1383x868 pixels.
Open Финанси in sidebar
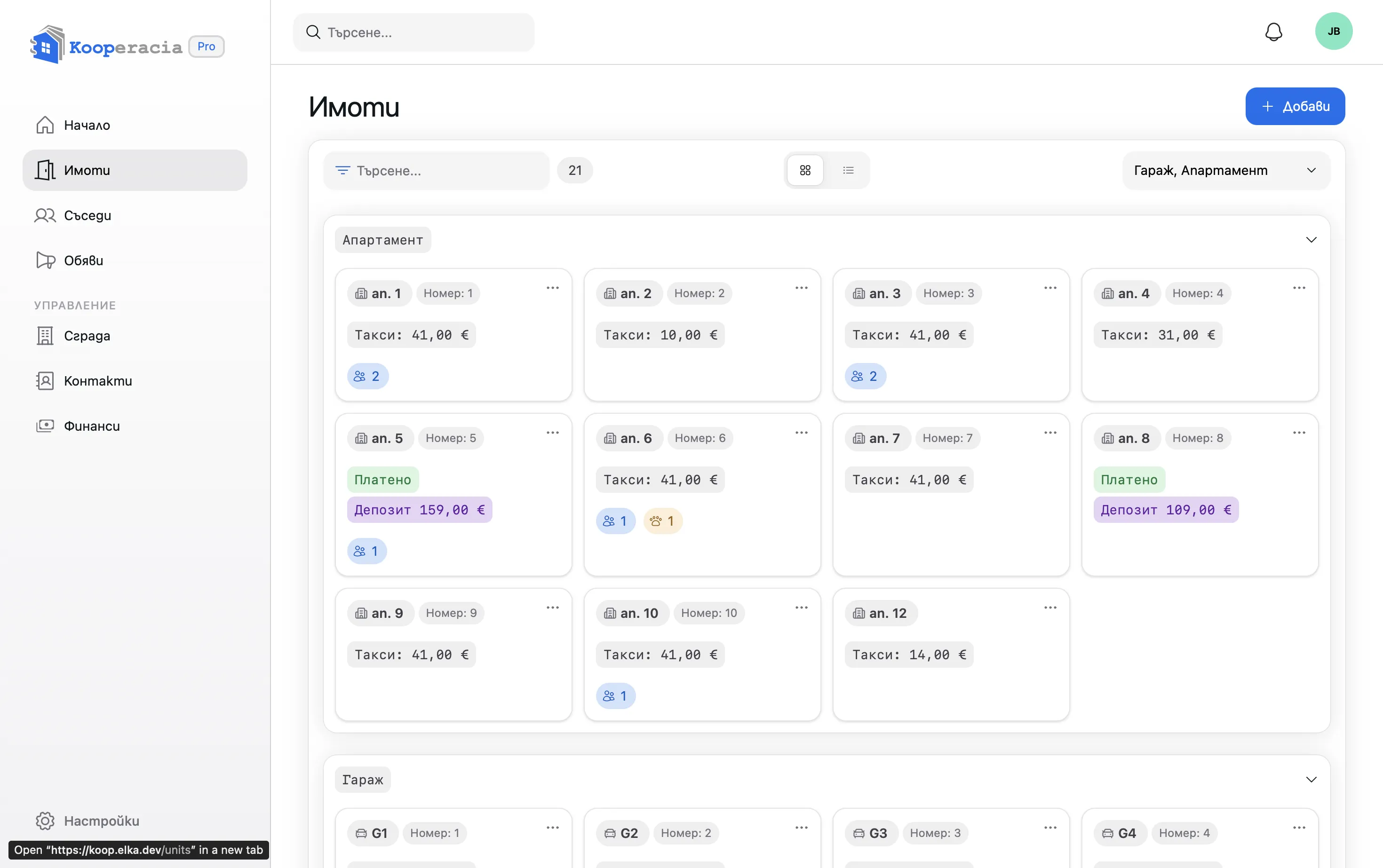click(x=135, y=426)
